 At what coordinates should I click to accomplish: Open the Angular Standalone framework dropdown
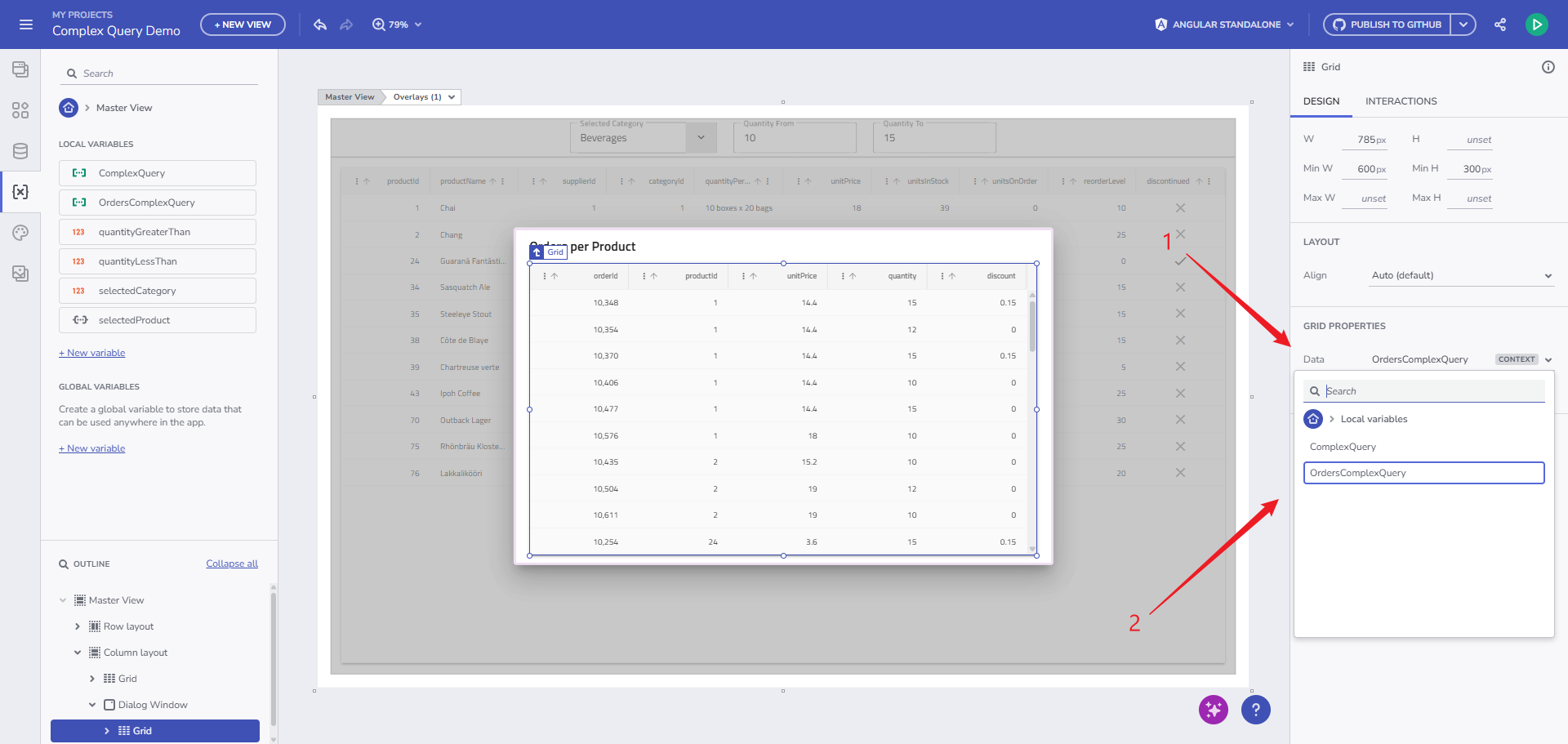pos(1224,25)
